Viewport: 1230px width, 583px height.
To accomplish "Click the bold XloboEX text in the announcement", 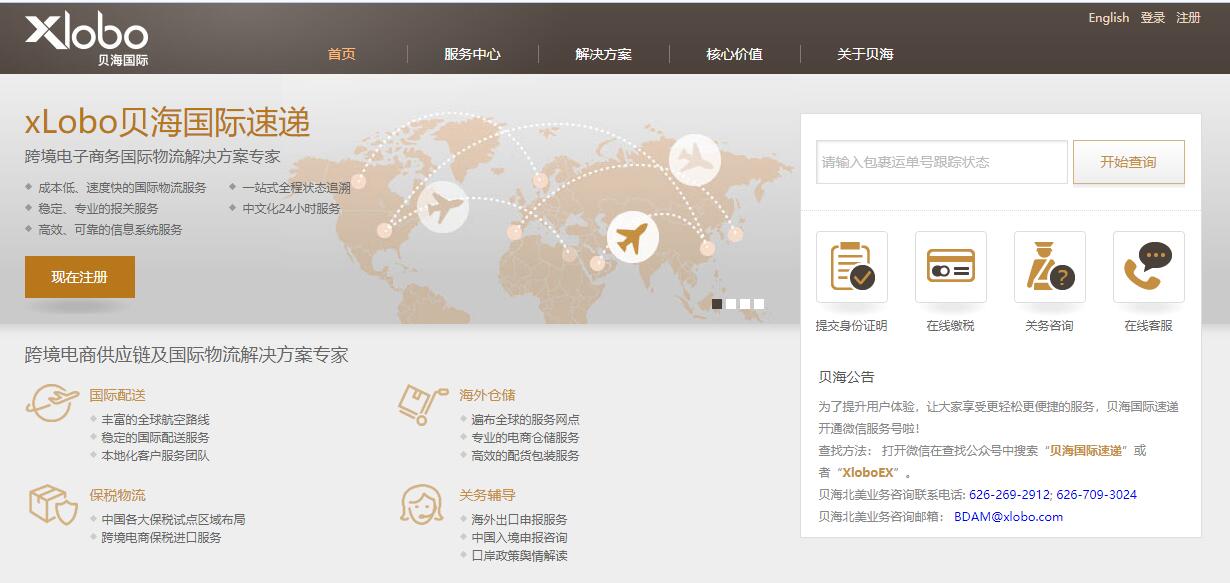I will tap(868, 473).
